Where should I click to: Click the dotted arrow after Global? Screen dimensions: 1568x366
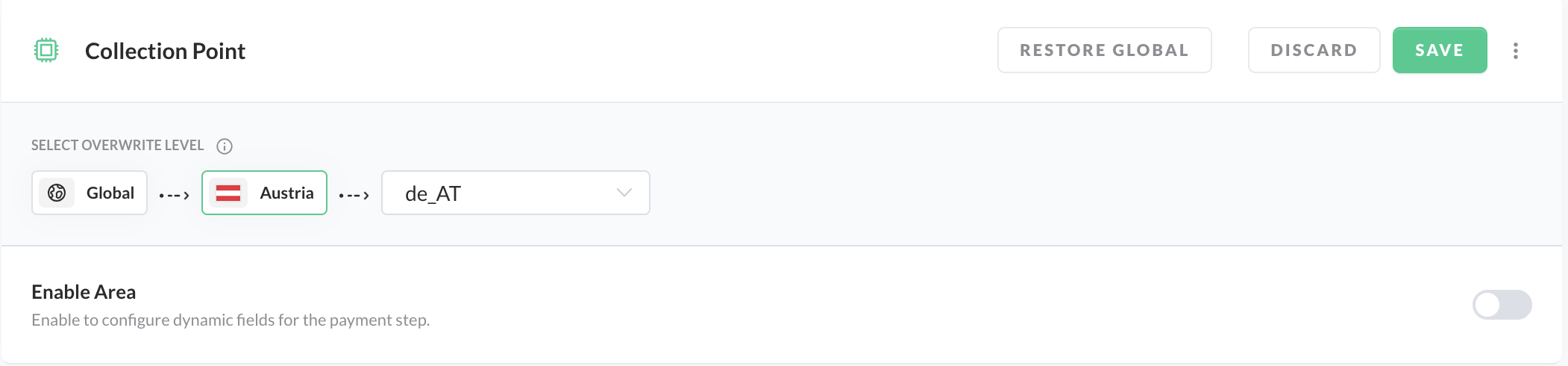[175, 195]
